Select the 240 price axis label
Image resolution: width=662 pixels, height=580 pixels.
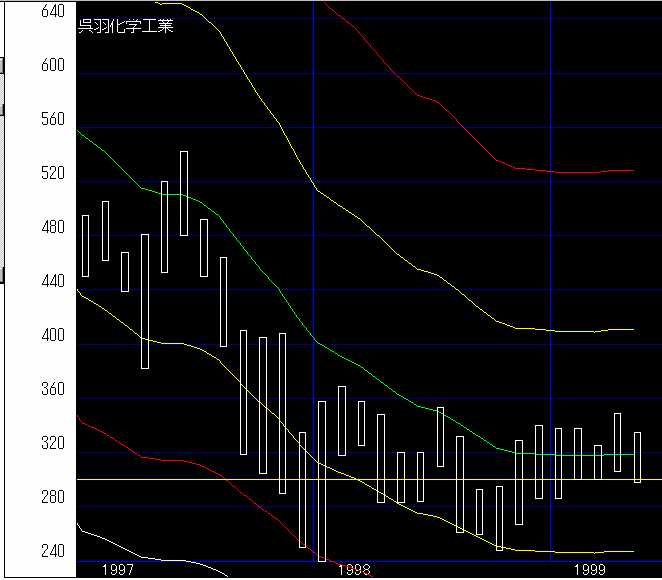(52, 551)
